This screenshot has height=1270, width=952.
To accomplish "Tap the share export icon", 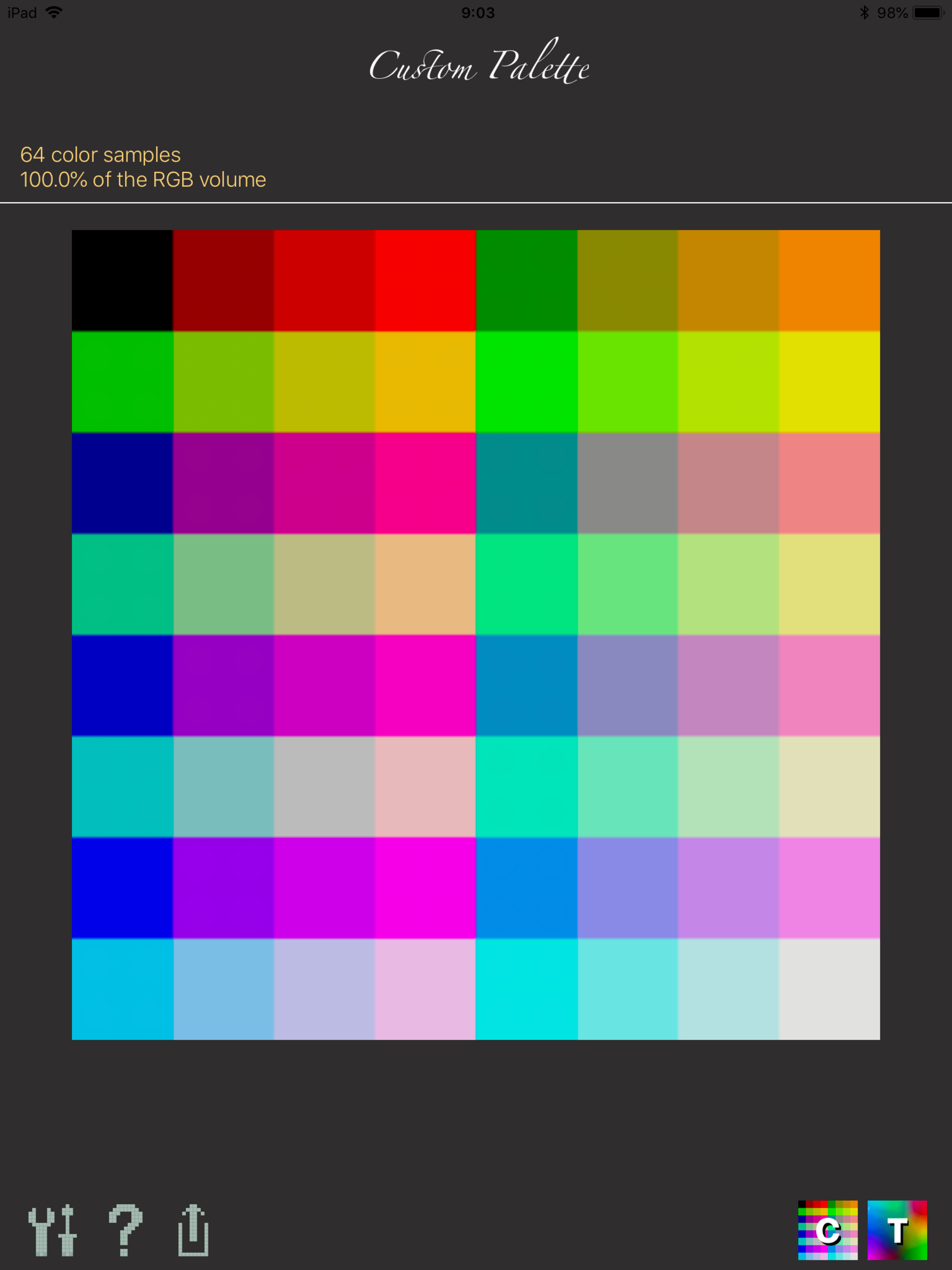I will pyautogui.click(x=193, y=1230).
